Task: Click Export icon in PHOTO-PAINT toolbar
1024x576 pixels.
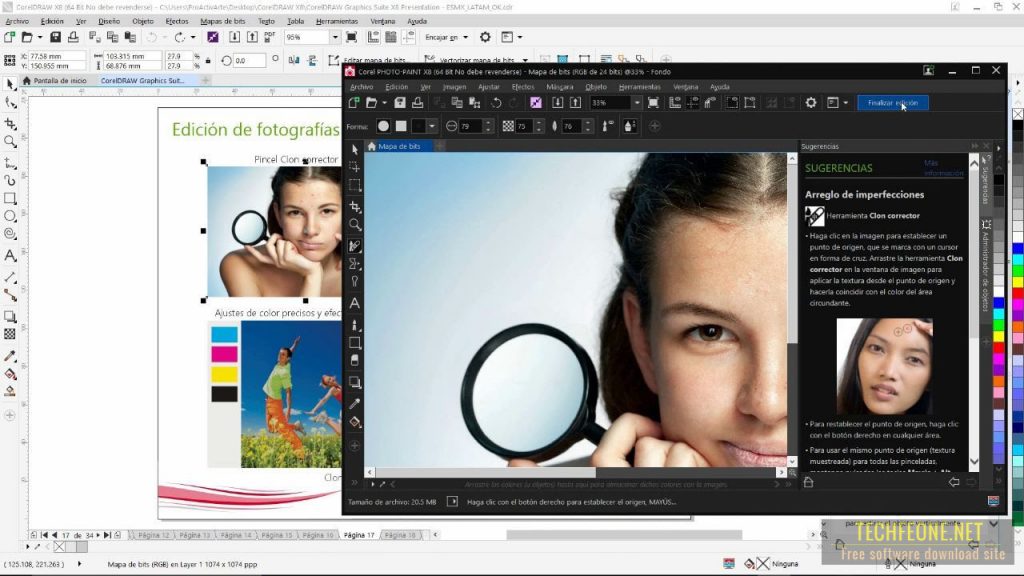Action: pyautogui.click(x=575, y=103)
